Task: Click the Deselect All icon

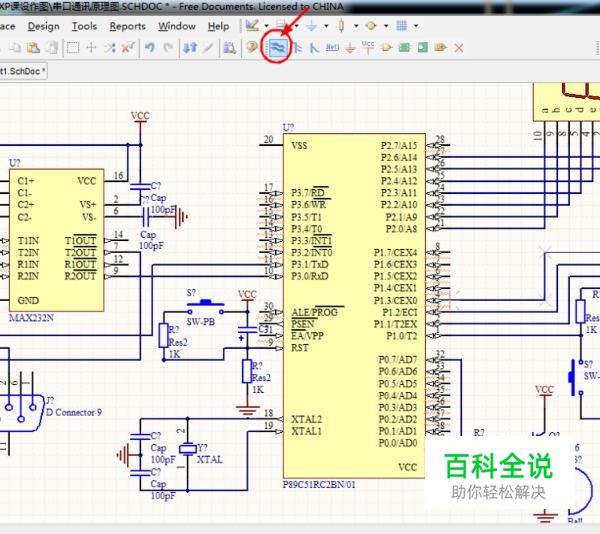Action: tap(109, 48)
